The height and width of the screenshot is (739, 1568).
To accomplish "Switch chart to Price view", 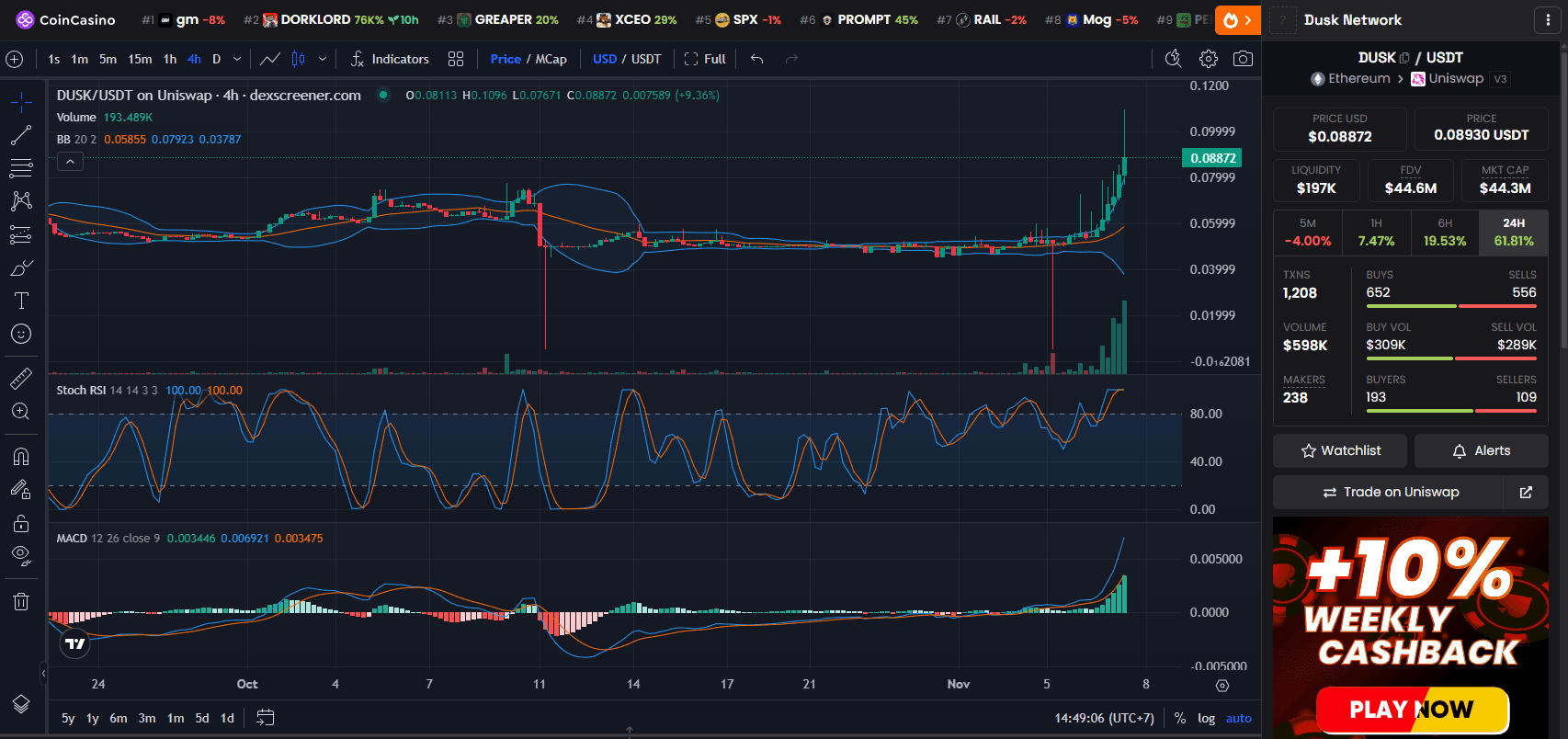I will pyautogui.click(x=506, y=59).
